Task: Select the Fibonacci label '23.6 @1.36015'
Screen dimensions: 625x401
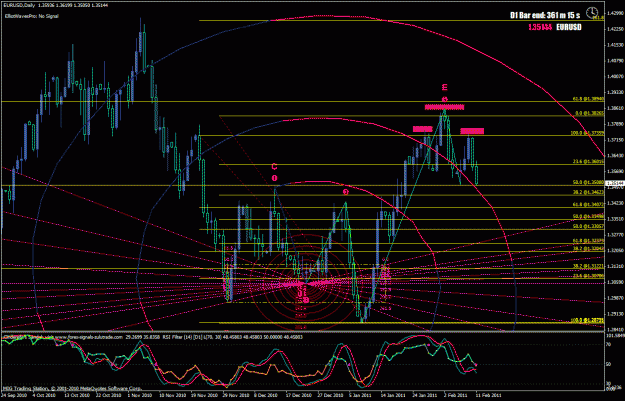Action: pos(588,161)
